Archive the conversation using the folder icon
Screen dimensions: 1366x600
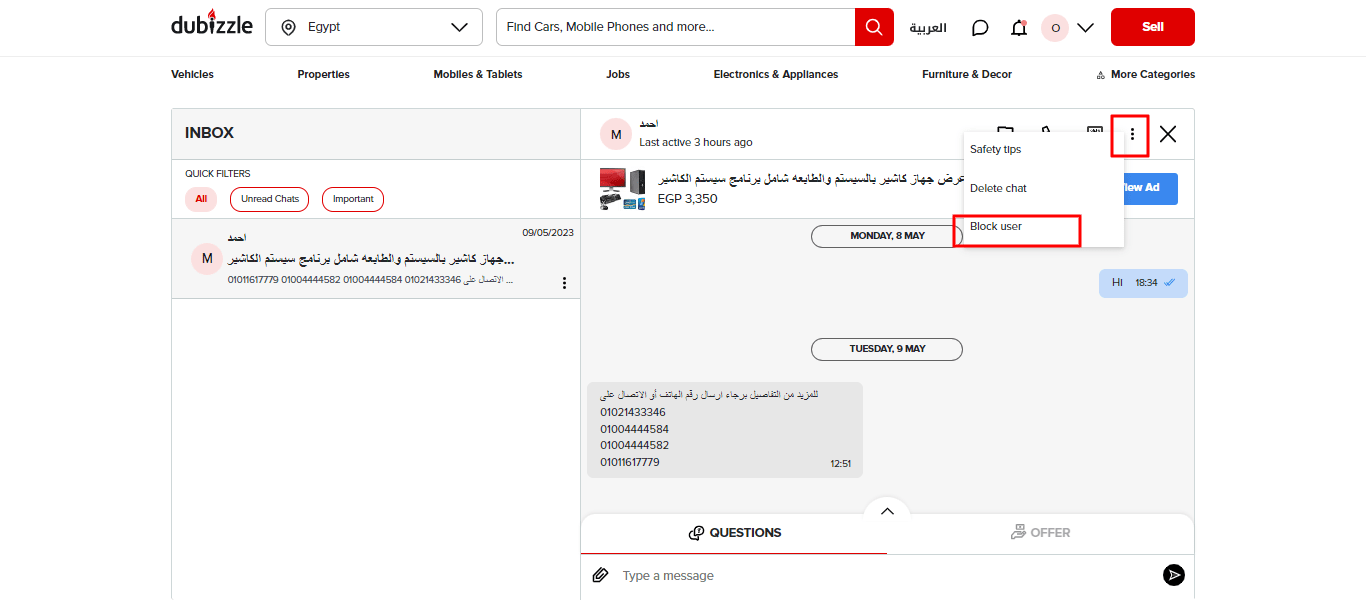[1005, 132]
